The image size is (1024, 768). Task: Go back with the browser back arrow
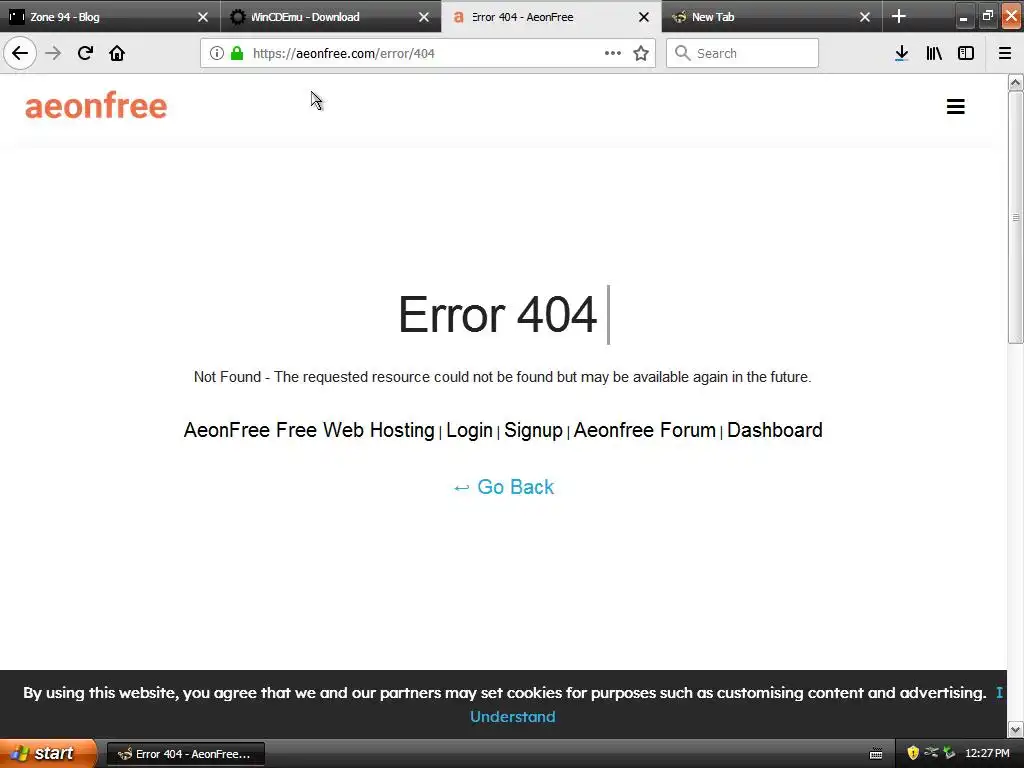[x=20, y=54]
